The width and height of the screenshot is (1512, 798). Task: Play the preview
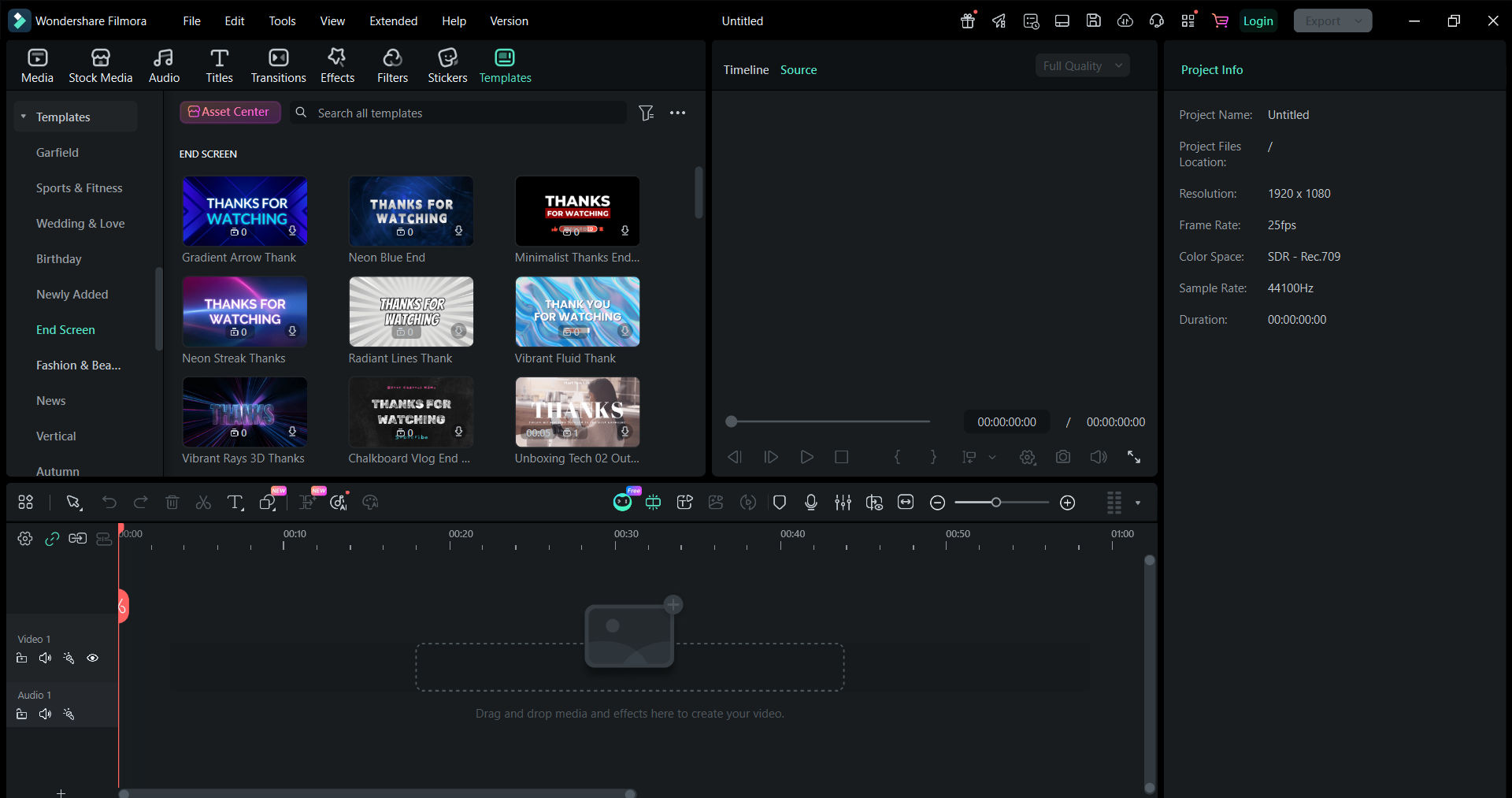coord(806,457)
